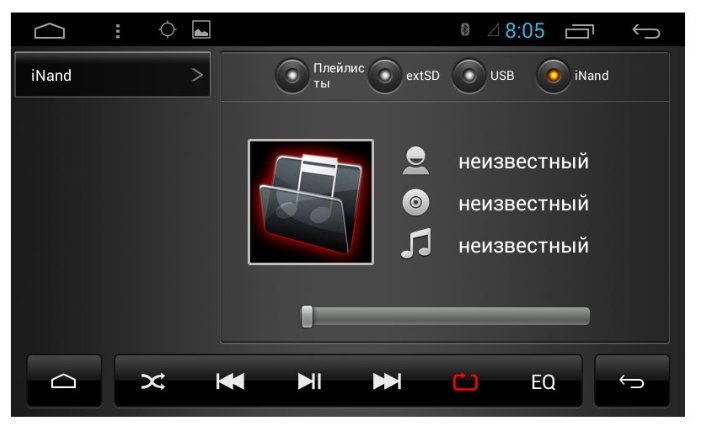Toggle the red repeat mode icon
Image resolution: width=701 pixels, height=431 pixels.
pyautogui.click(x=465, y=382)
